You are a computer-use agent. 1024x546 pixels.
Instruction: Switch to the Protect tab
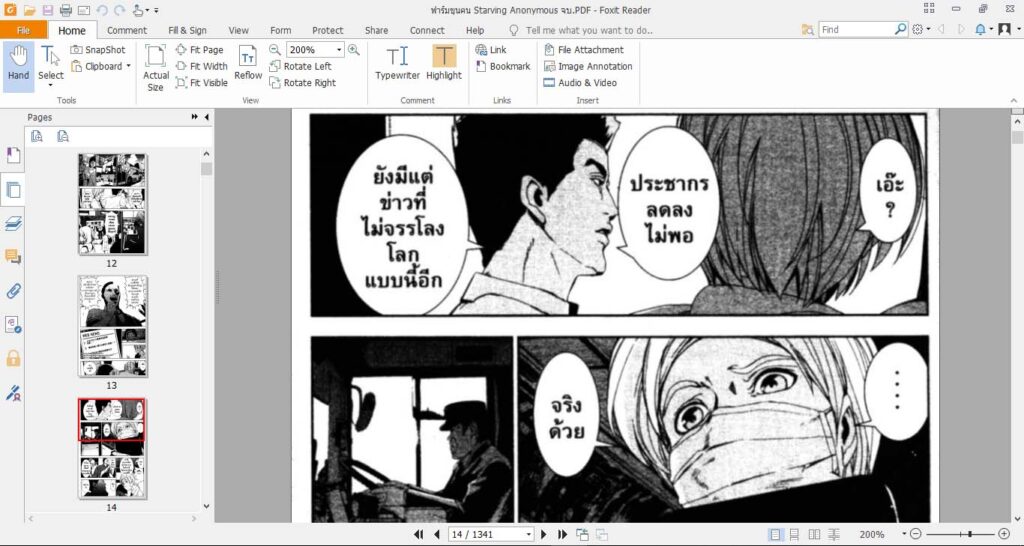[328, 30]
